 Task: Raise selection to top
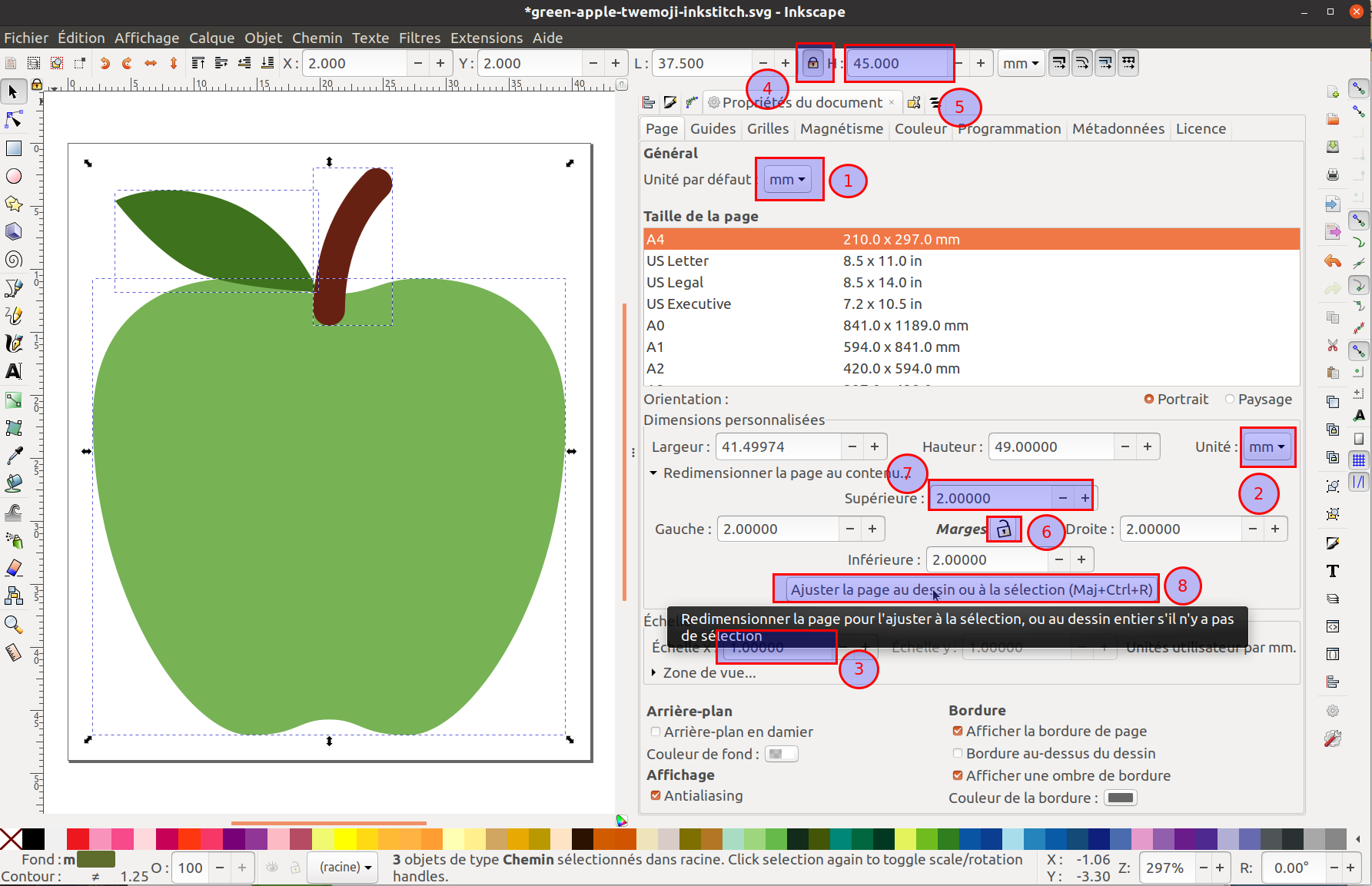point(198,63)
